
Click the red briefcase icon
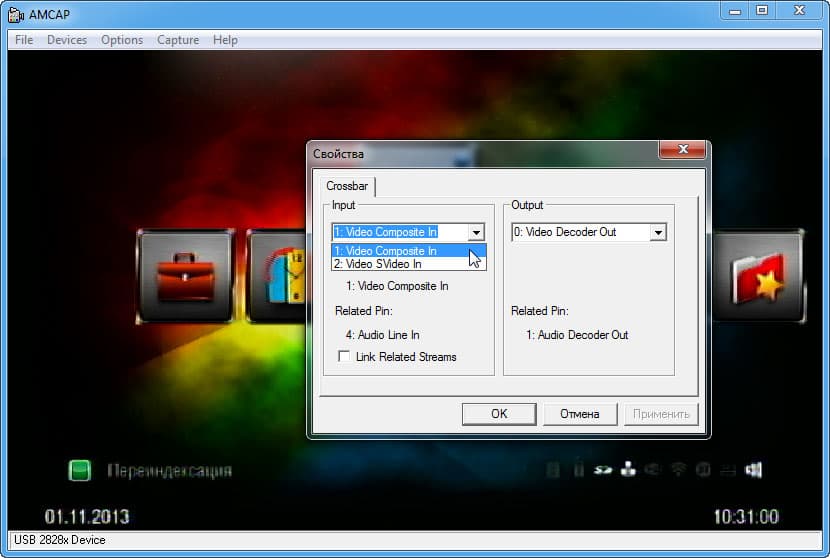[185, 276]
